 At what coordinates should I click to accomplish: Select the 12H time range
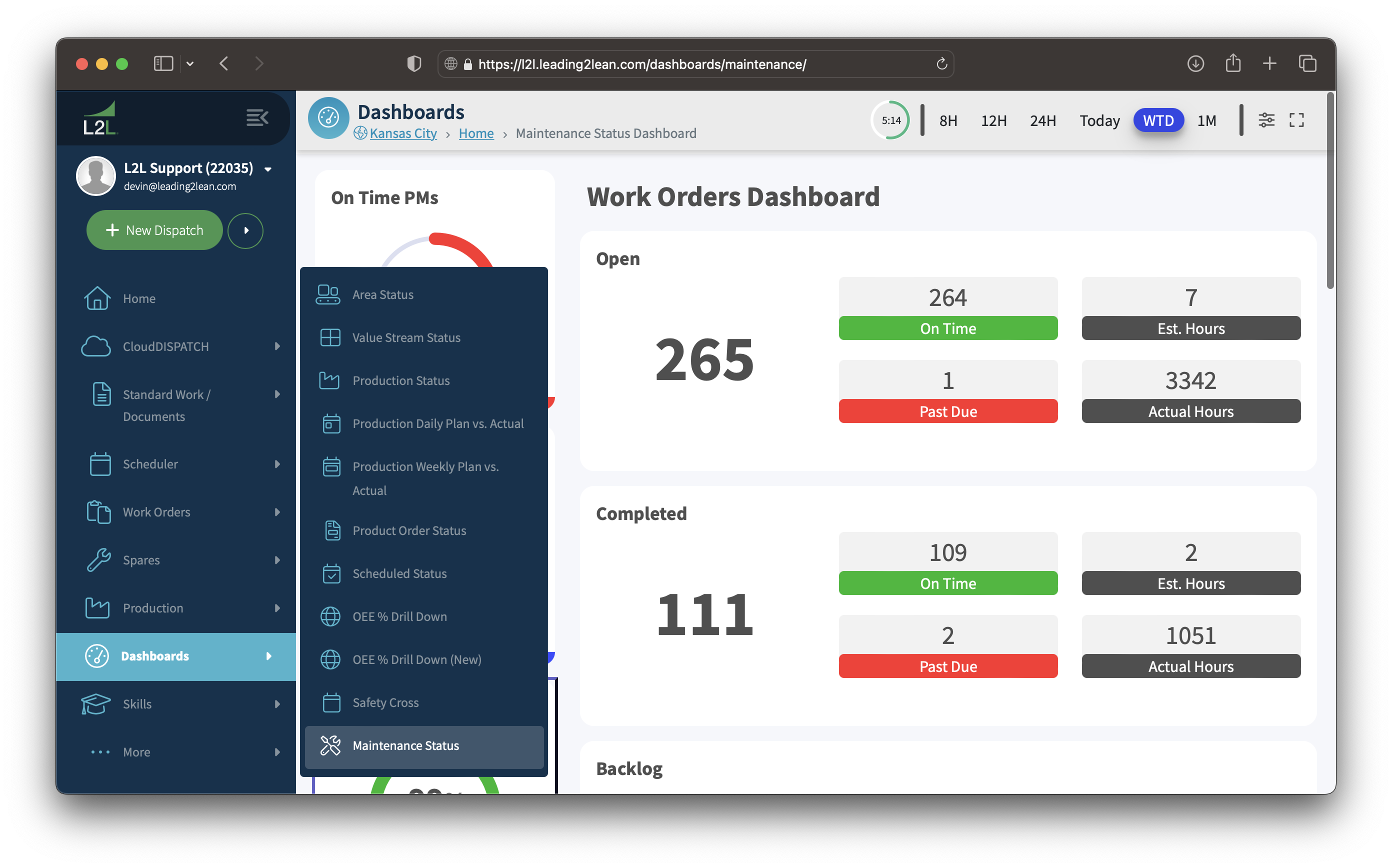click(x=993, y=120)
